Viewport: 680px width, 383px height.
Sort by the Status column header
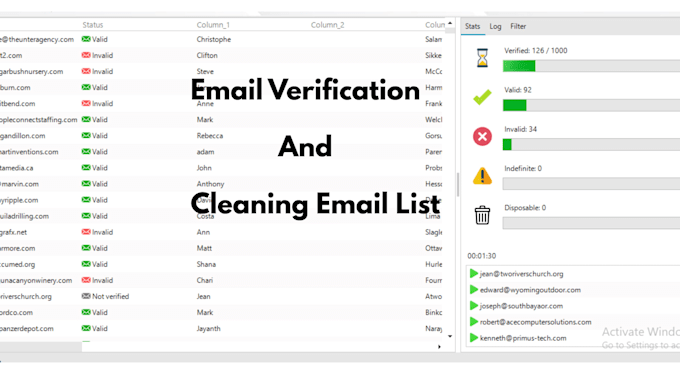pos(93,25)
